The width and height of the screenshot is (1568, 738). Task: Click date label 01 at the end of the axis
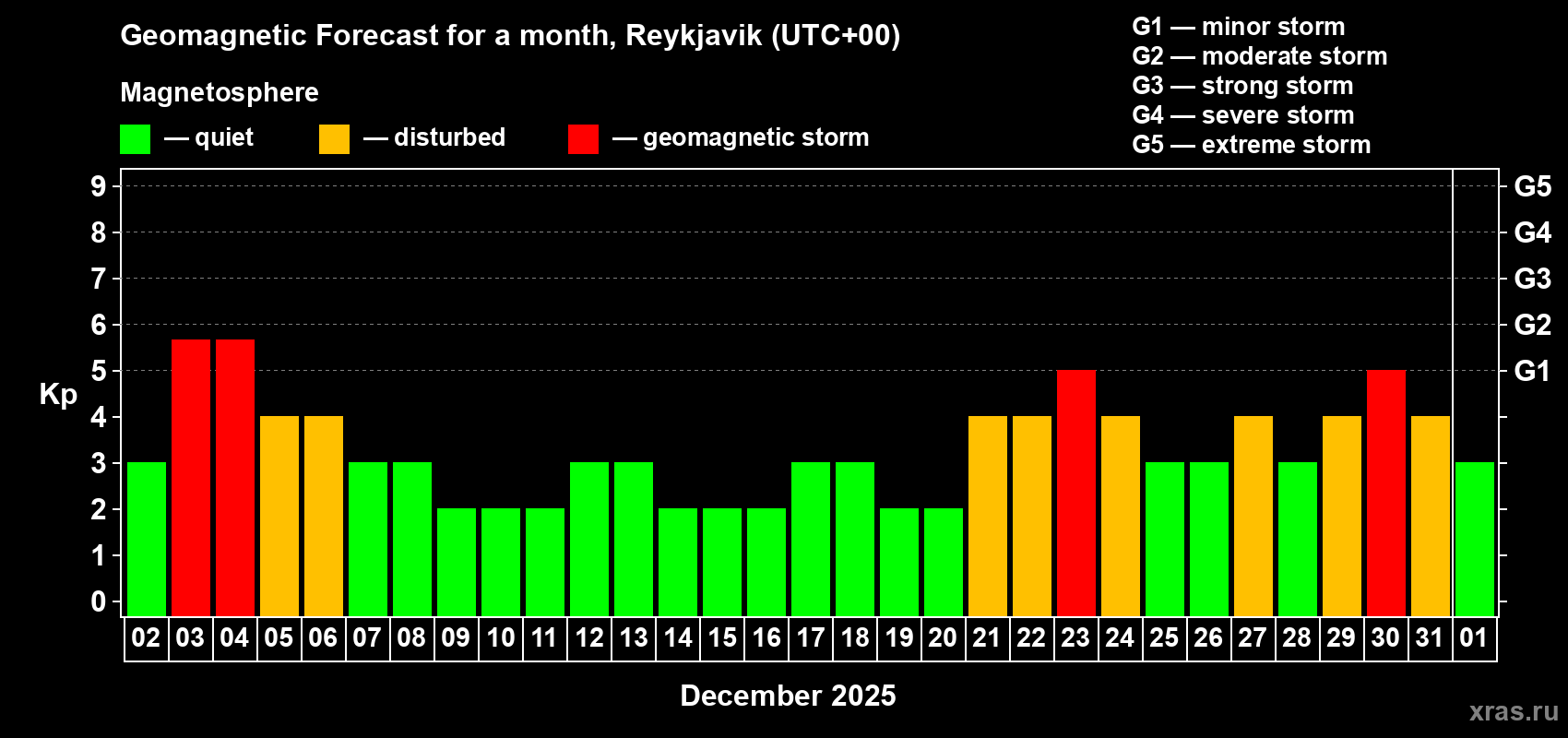1474,638
